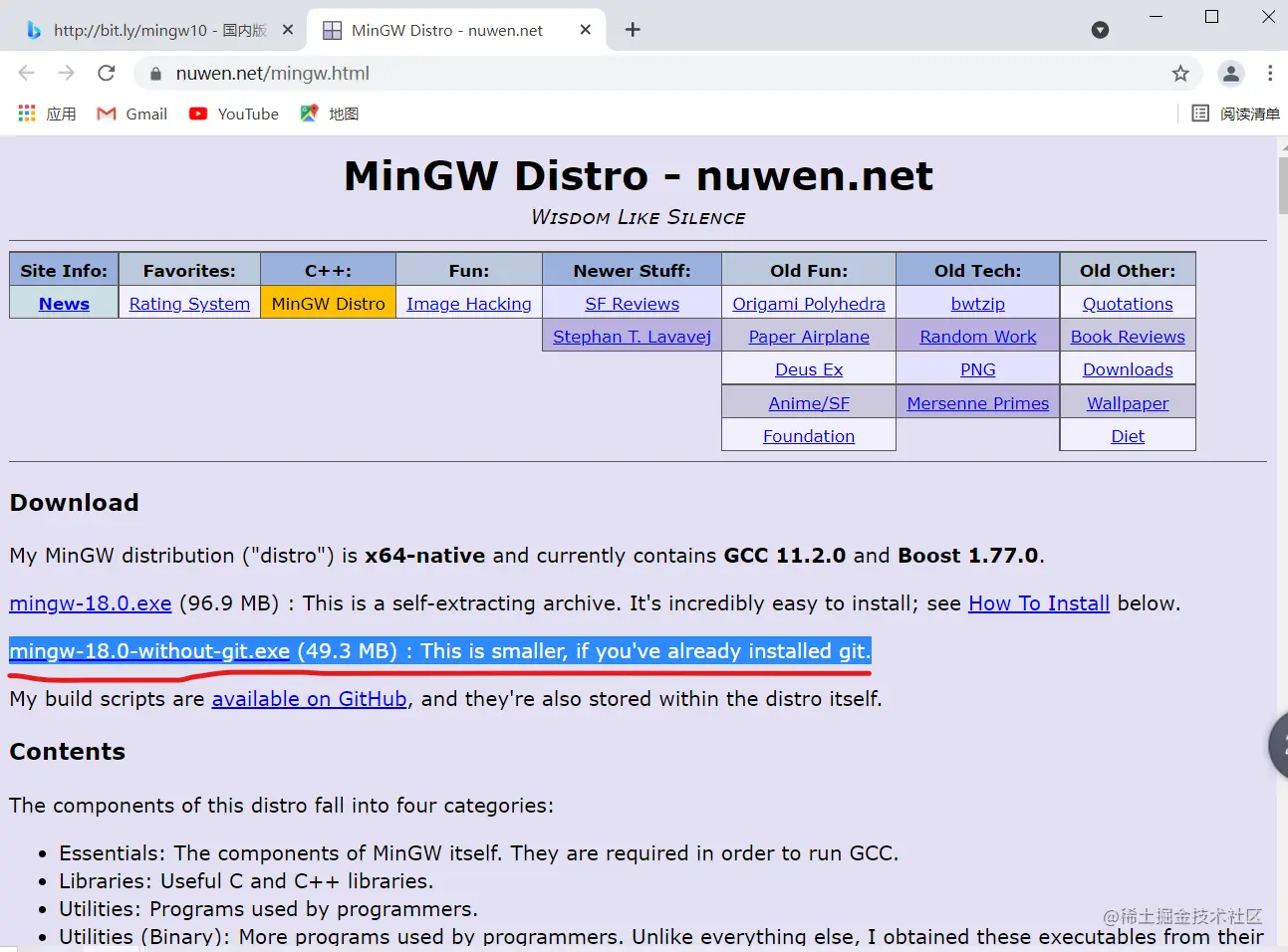
Task: Open the Chrome three-dot menu
Action: tap(1270, 73)
